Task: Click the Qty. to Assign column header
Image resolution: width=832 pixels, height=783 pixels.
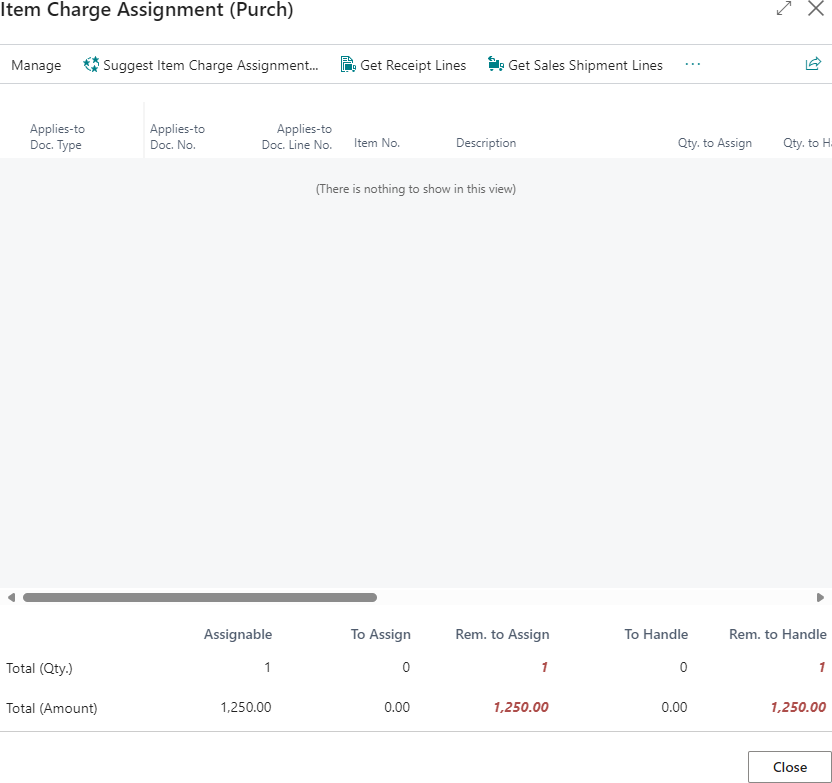Action: pos(714,143)
